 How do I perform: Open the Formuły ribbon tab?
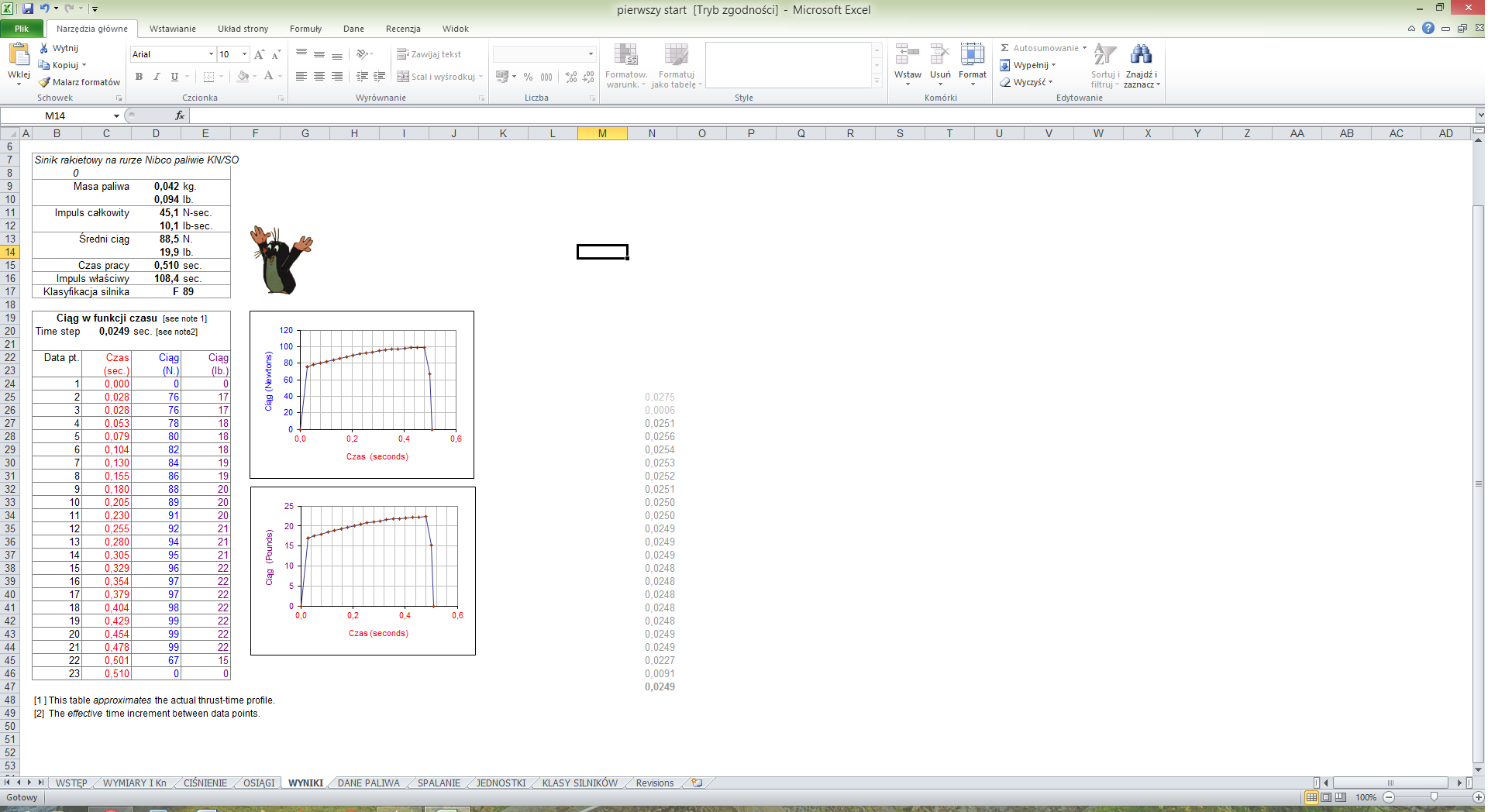click(x=305, y=29)
